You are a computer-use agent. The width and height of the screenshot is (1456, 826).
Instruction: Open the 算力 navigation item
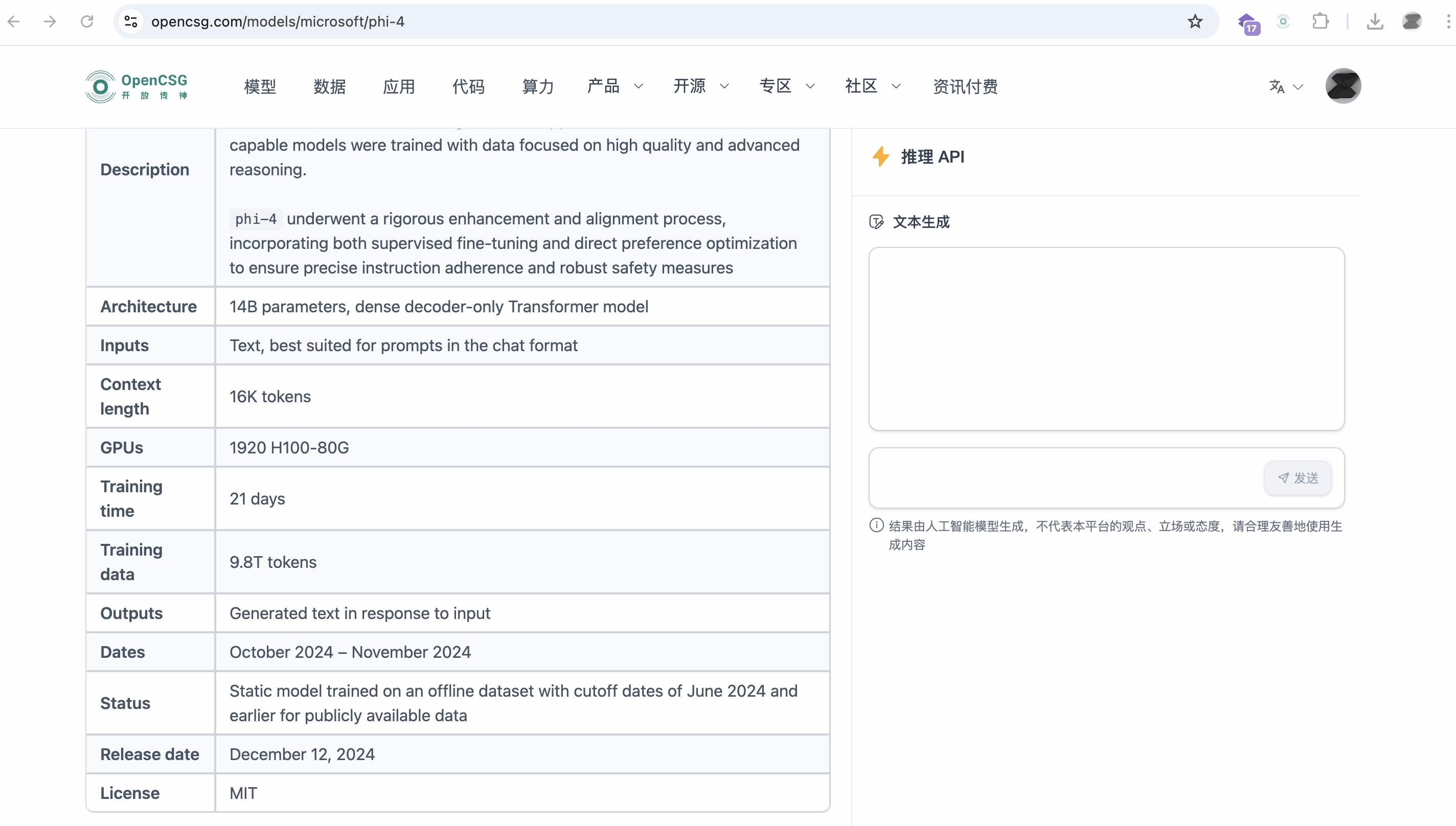coord(537,86)
